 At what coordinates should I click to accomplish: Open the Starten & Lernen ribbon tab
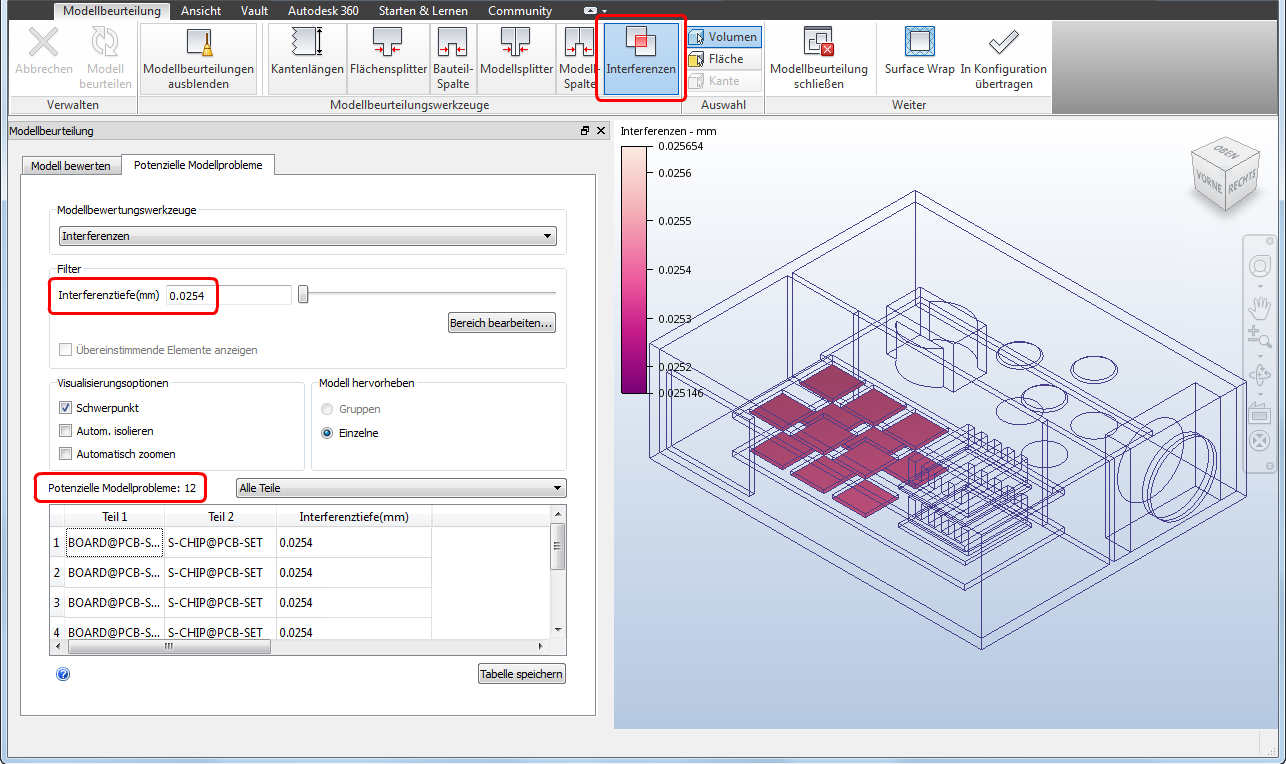point(422,11)
